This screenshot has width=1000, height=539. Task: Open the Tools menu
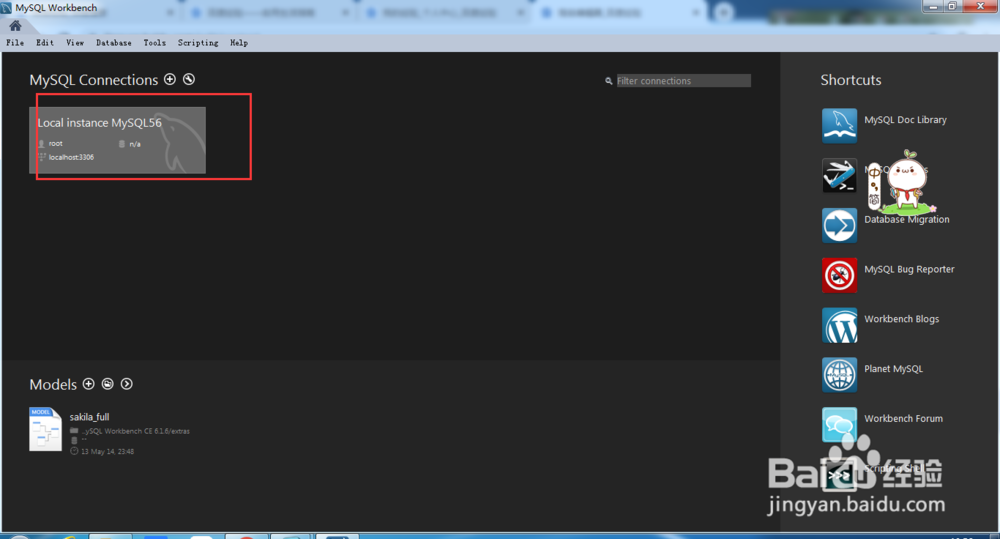click(x=154, y=43)
